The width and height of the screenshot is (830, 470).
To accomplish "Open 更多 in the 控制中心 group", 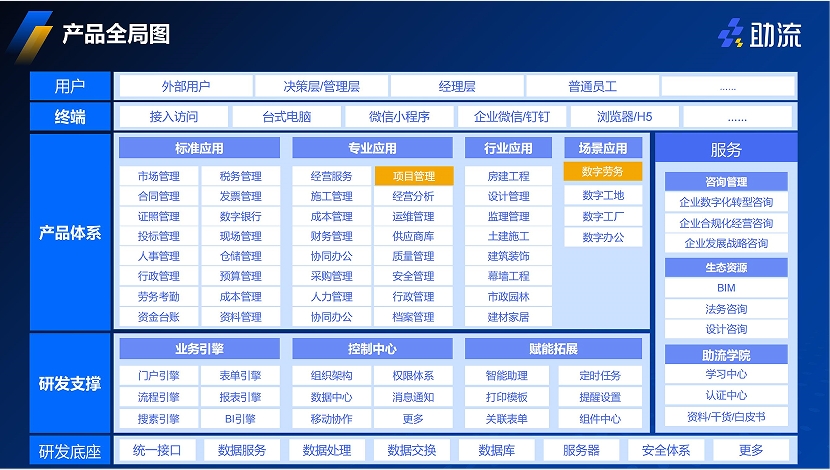I will point(413,419).
